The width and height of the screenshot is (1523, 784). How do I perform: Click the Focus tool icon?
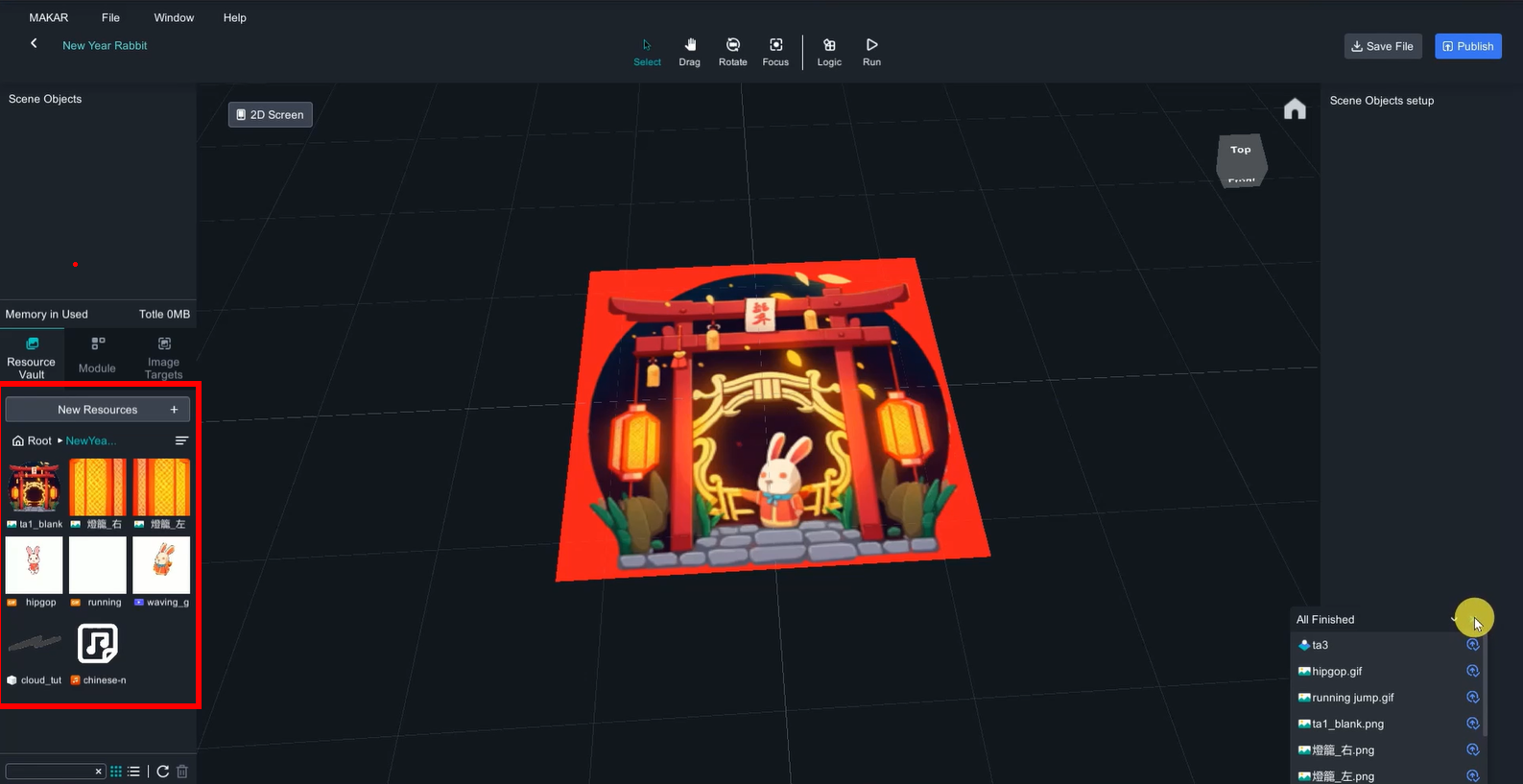(775, 52)
